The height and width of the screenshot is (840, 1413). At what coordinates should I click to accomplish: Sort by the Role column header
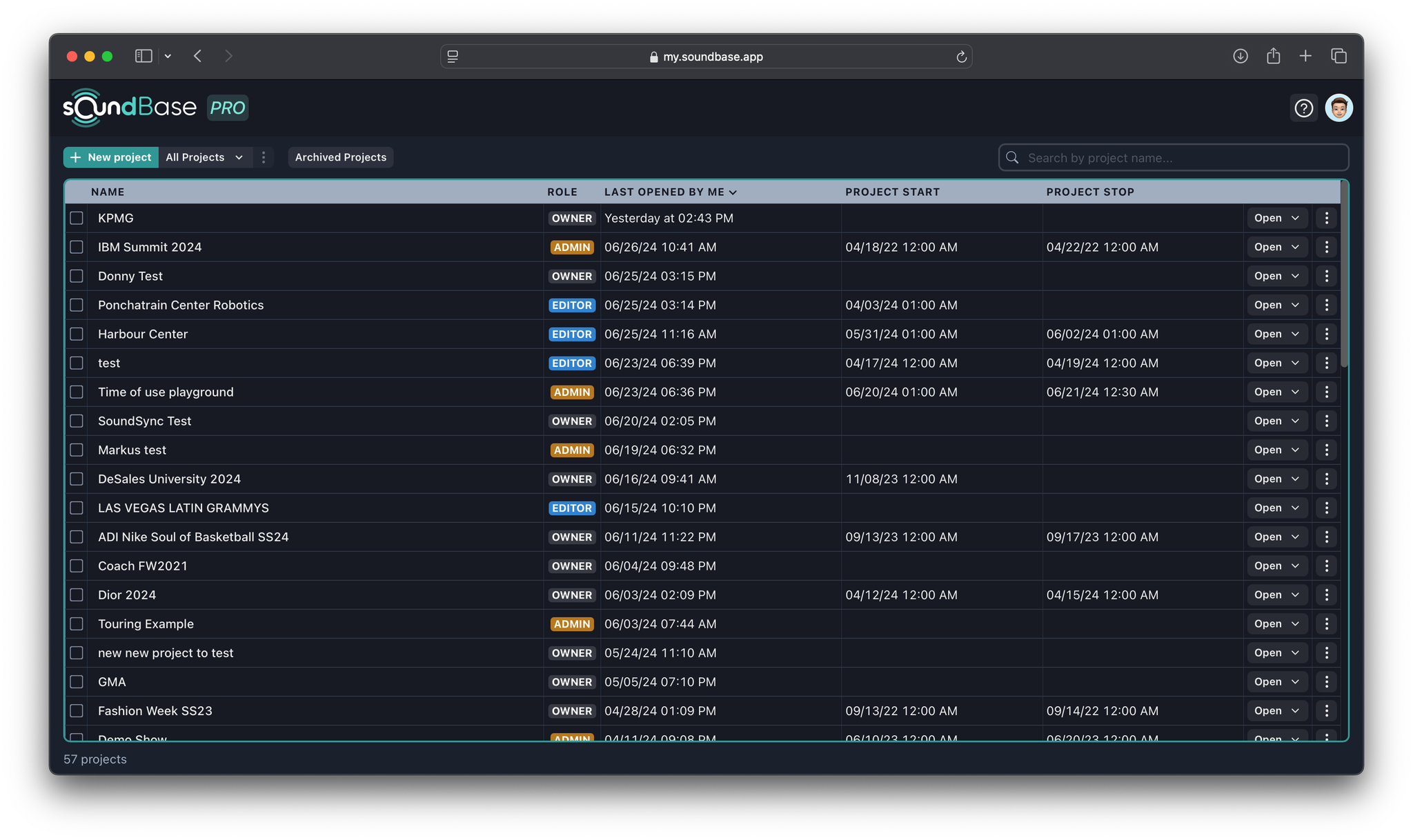pos(562,192)
